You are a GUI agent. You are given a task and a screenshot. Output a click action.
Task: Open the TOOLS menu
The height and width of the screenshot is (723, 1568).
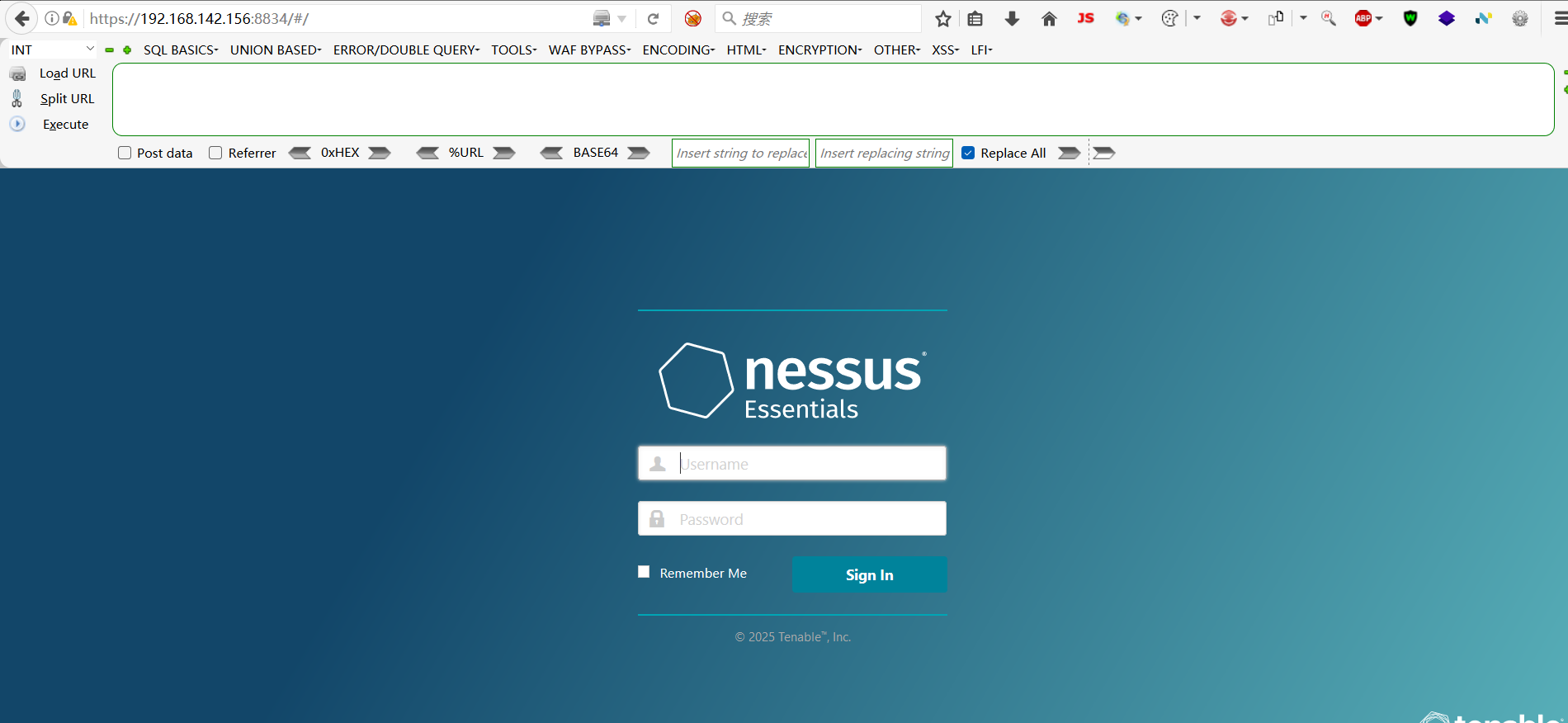(514, 50)
